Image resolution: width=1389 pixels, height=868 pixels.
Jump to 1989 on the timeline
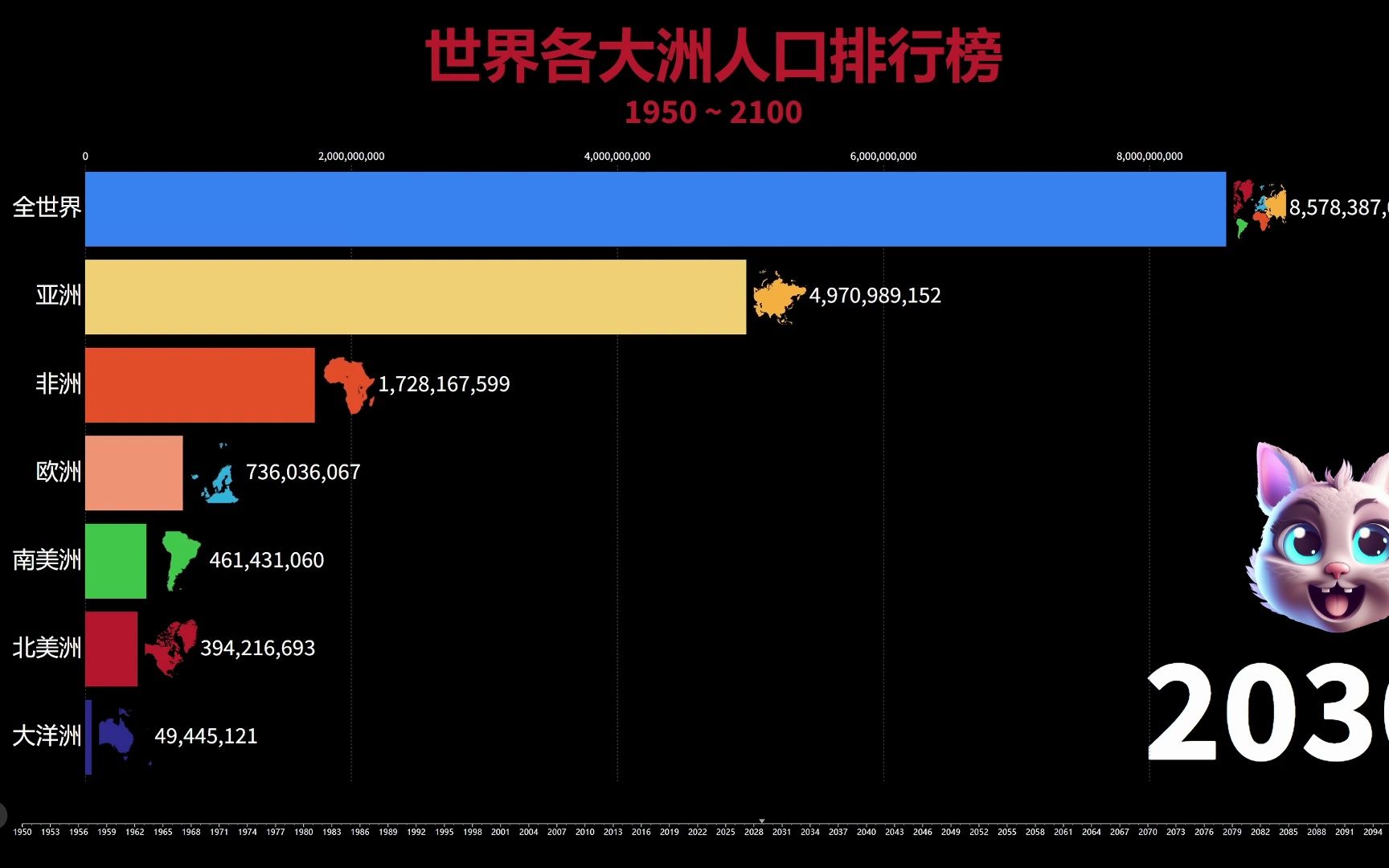(388, 832)
